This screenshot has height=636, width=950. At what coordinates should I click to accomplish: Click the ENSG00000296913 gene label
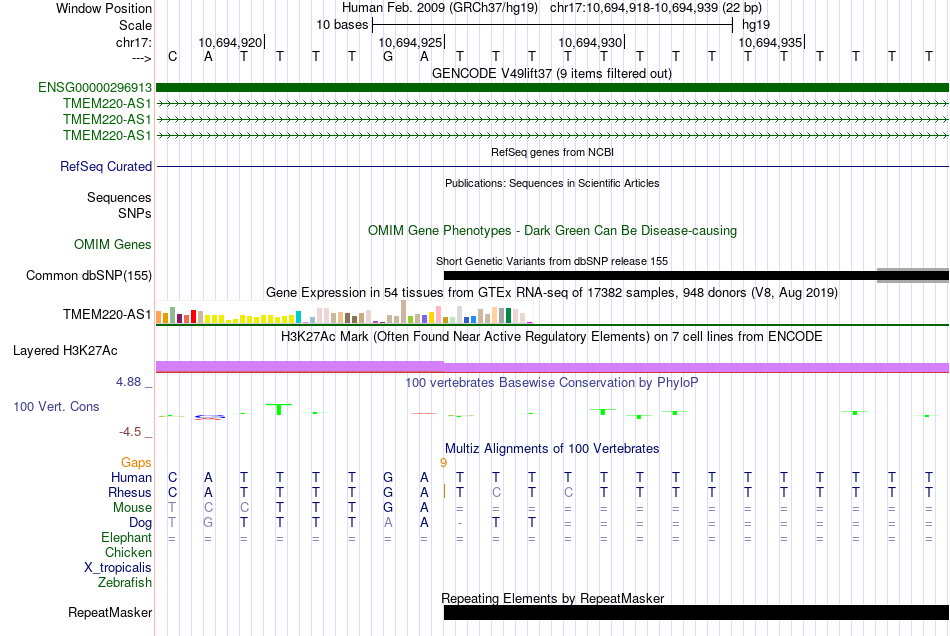click(95, 88)
